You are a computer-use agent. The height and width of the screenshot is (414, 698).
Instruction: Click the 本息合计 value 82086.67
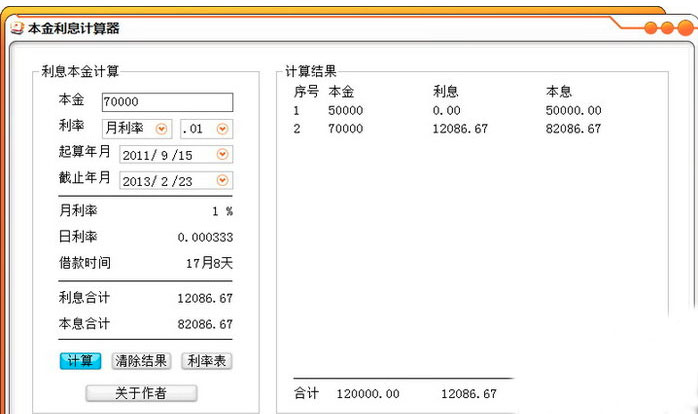coord(205,324)
